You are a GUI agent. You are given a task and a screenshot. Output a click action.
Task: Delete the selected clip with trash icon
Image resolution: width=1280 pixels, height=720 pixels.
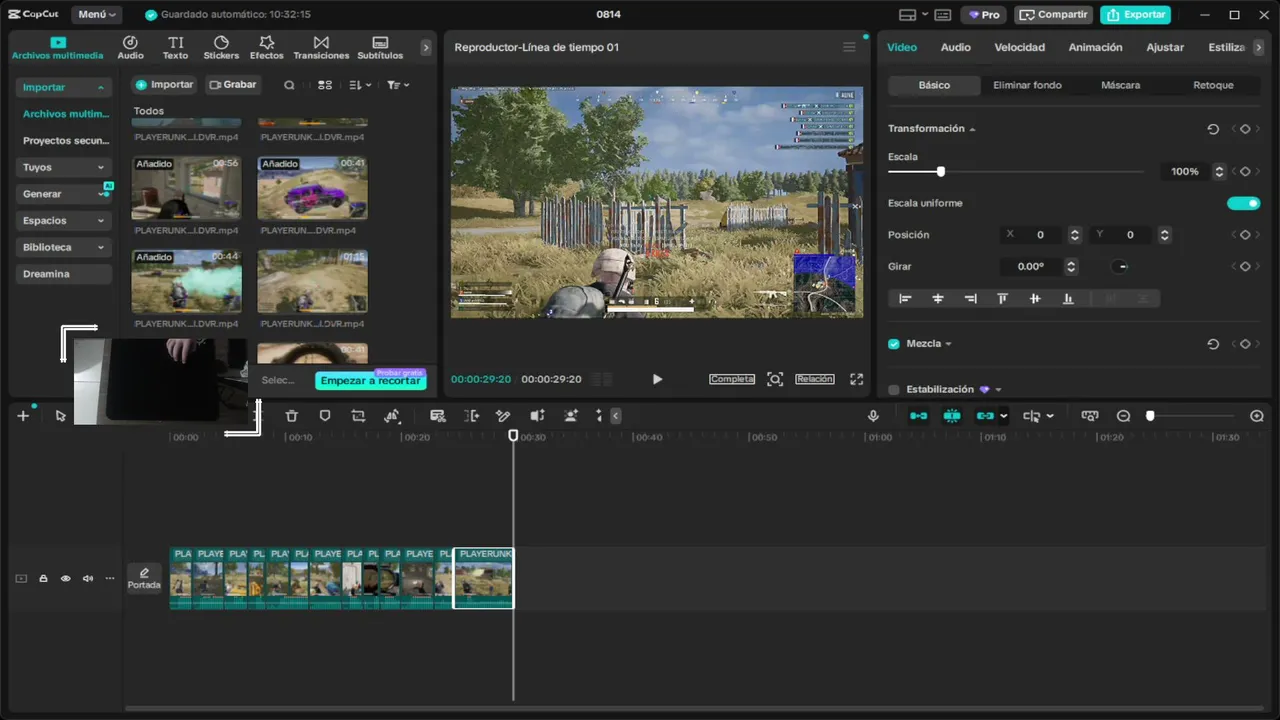[x=292, y=416]
